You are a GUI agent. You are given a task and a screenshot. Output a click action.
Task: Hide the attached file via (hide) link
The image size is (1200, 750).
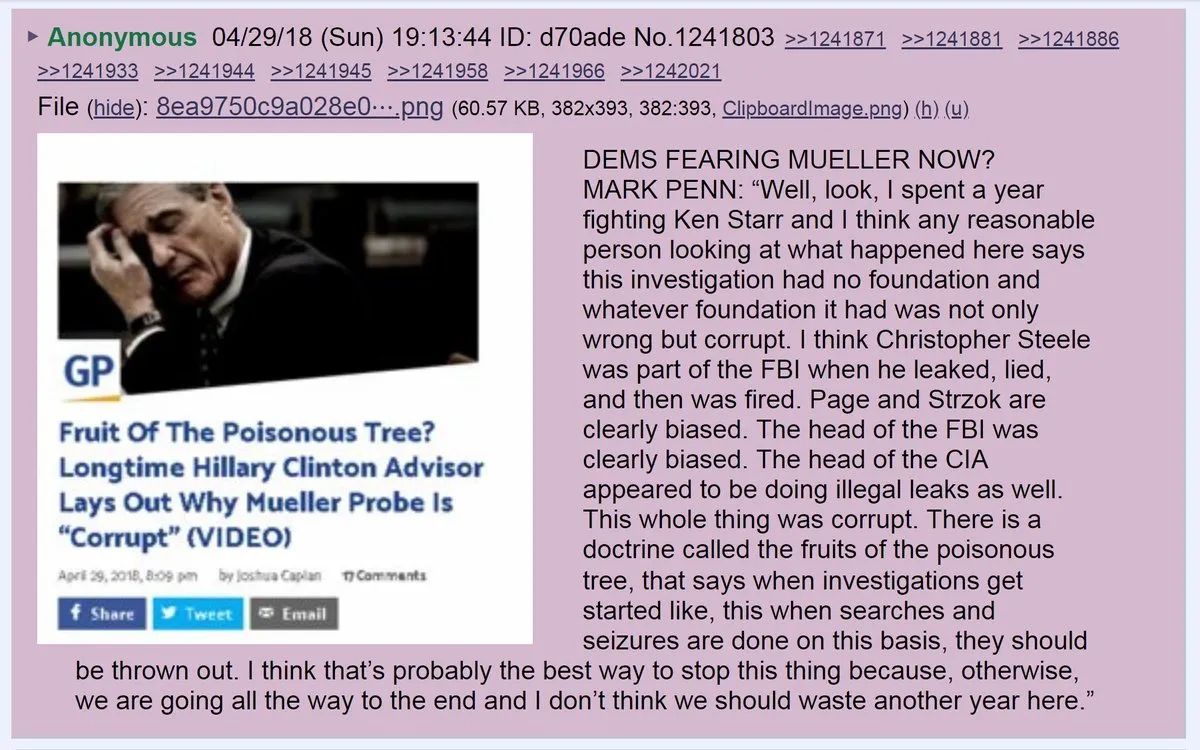point(113,107)
